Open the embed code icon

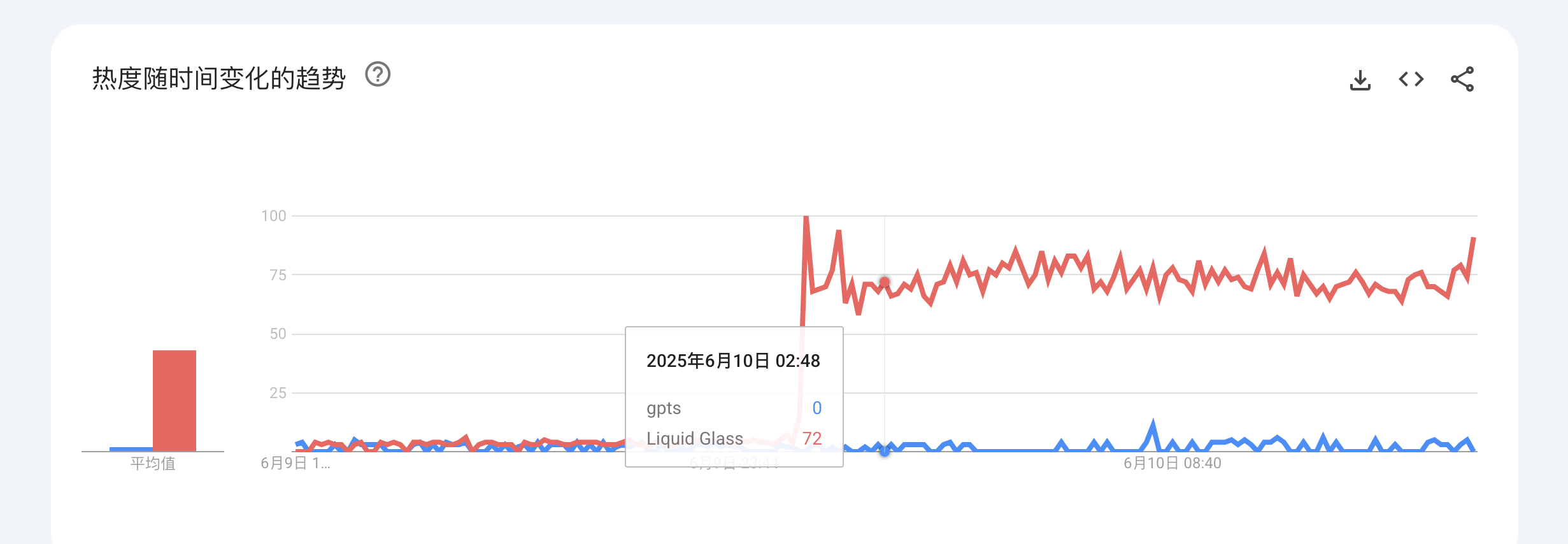1411,80
